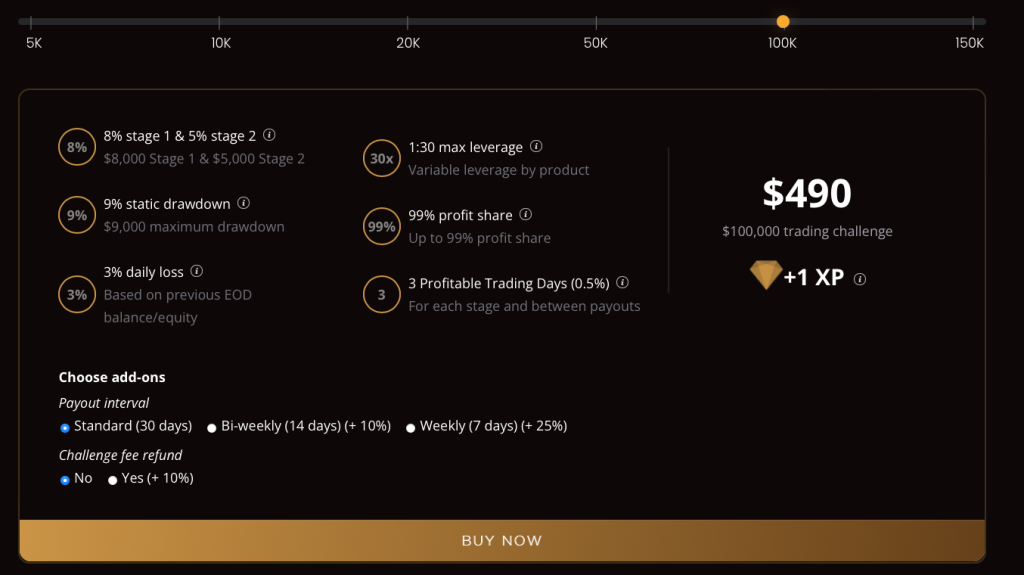Select Bi-weekly (14 days) payout interval
The height and width of the screenshot is (575, 1024).
point(212,427)
